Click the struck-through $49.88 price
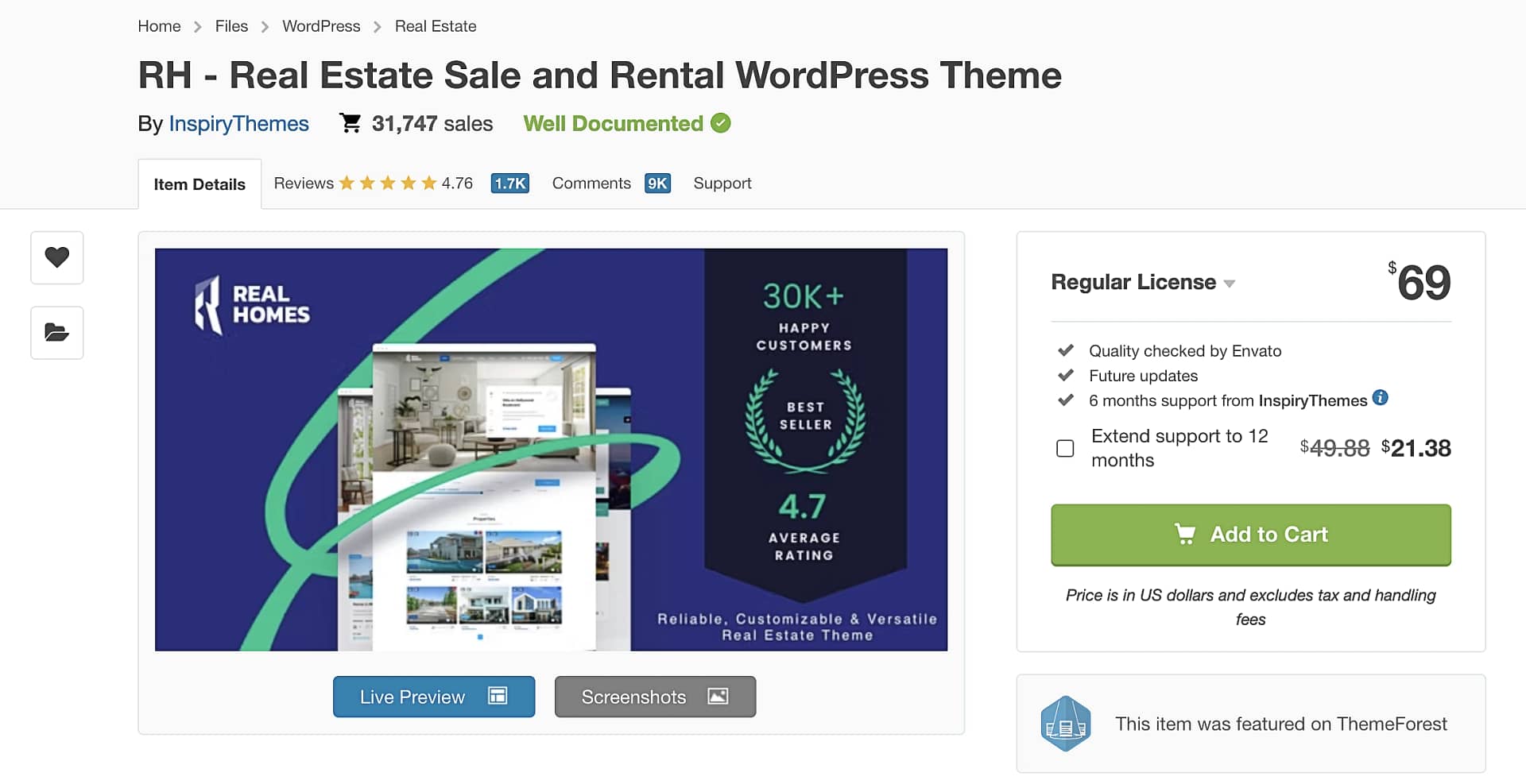 tap(1334, 448)
